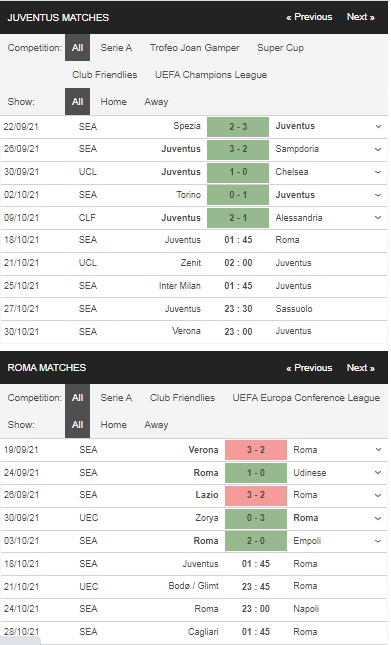
Task: Filter Juventus matches by UEFA Champions League
Action: click(211, 75)
